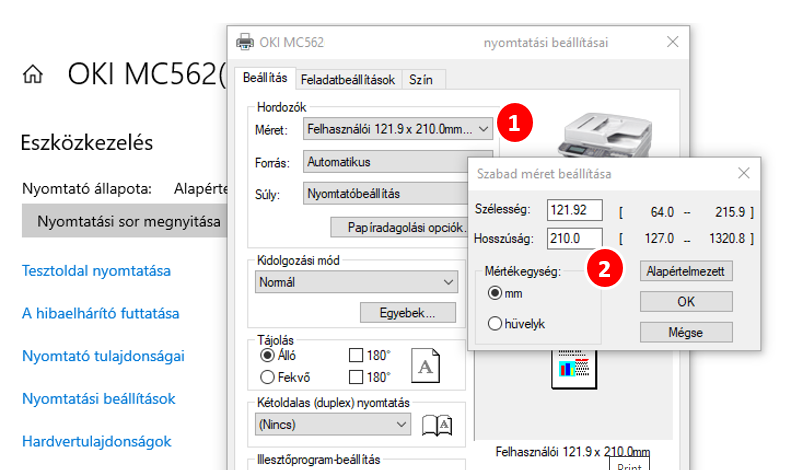Open the Nyomtató tulajdonságai link
Viewport: 799px width, 470px height.
coord(103,356)
